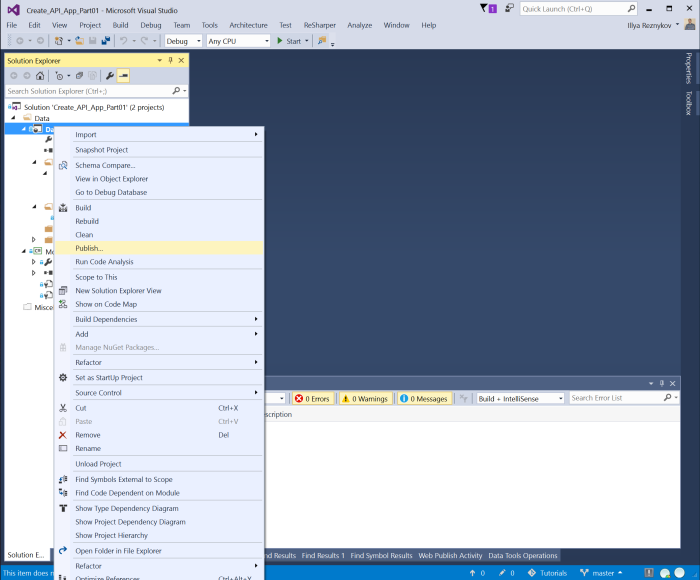This screenshot has width=700, height=580.
Task: Open the notifications flag icon
Action: [488, 8]
